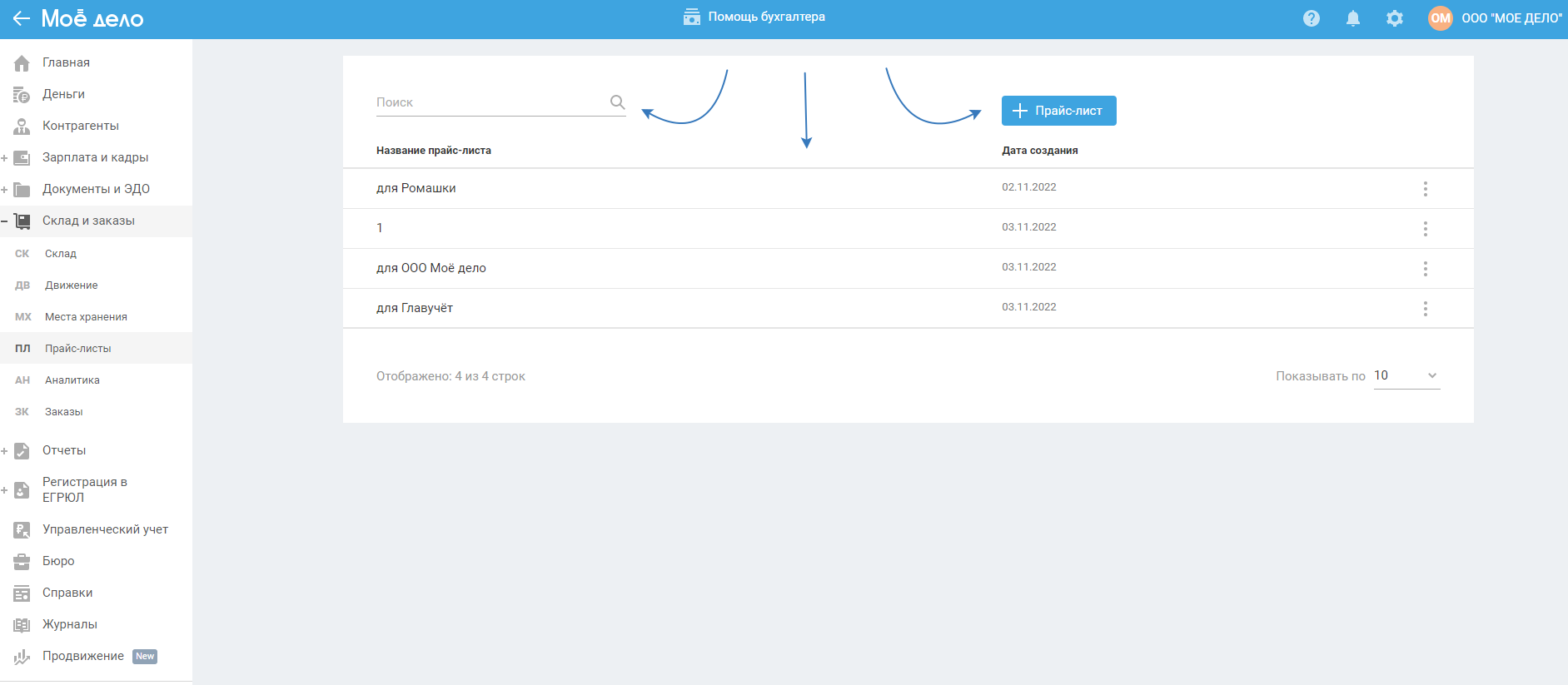Open the Продвижение section
This screenshot has width=1568, height=685.
(x=83, y=656)
